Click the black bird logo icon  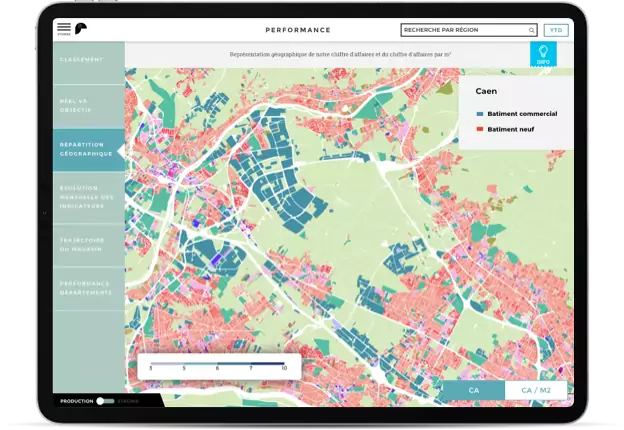[x=82, y=28]
